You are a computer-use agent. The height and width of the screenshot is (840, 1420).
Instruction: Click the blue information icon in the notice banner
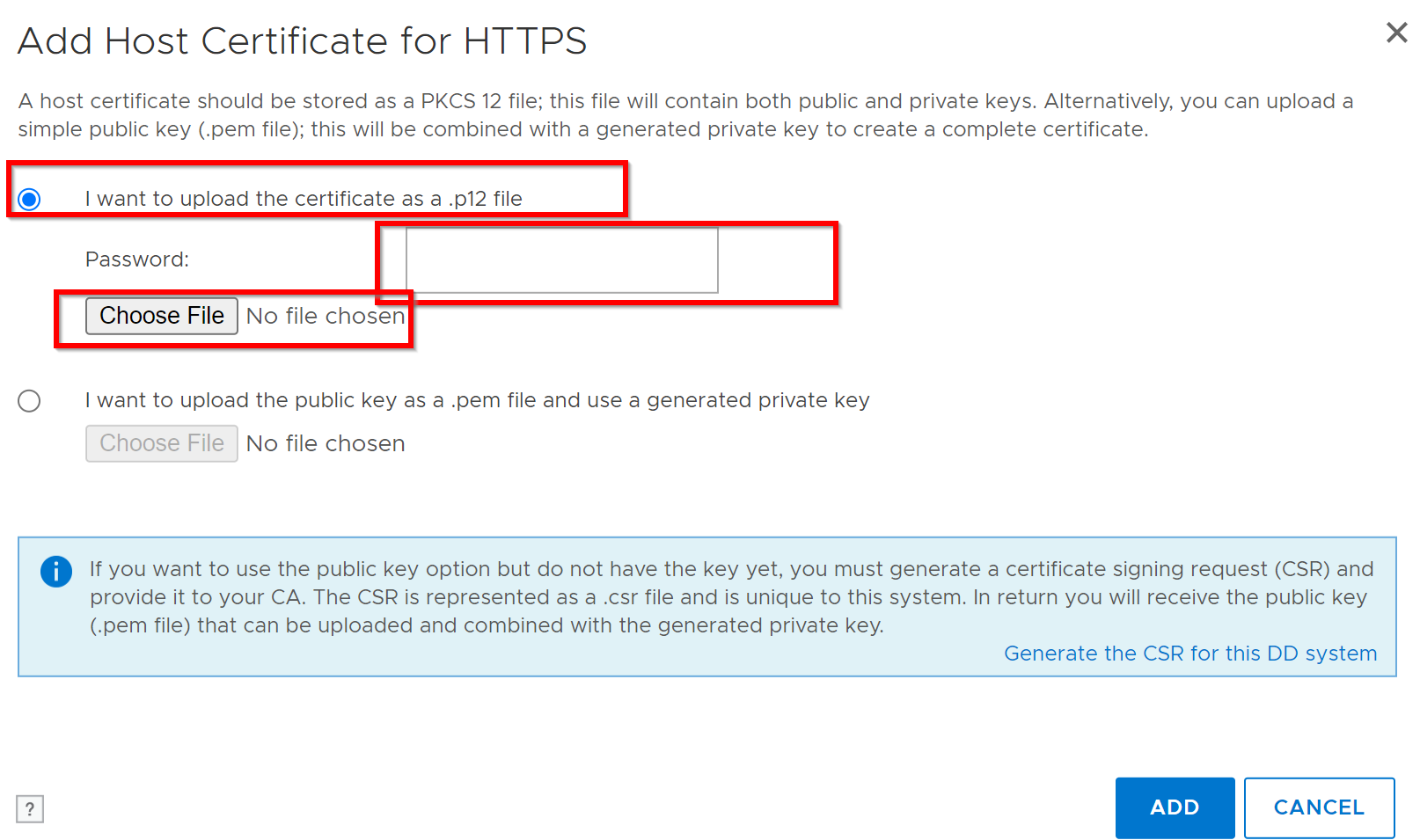coord(55,571)
